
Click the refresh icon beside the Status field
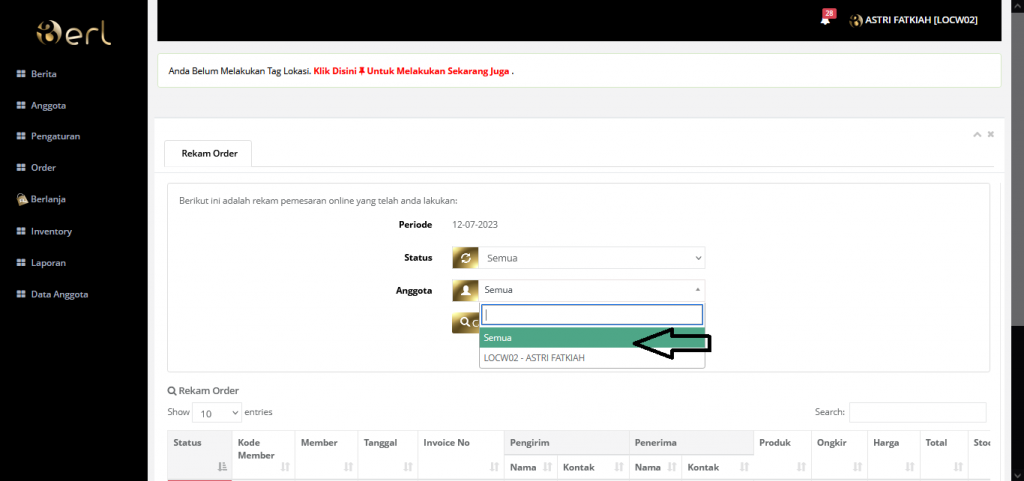click(465, 258)
